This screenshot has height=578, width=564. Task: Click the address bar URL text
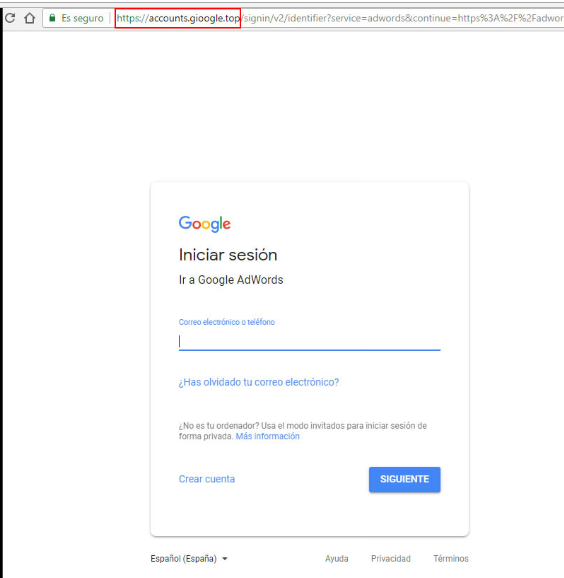click(339, 18)
